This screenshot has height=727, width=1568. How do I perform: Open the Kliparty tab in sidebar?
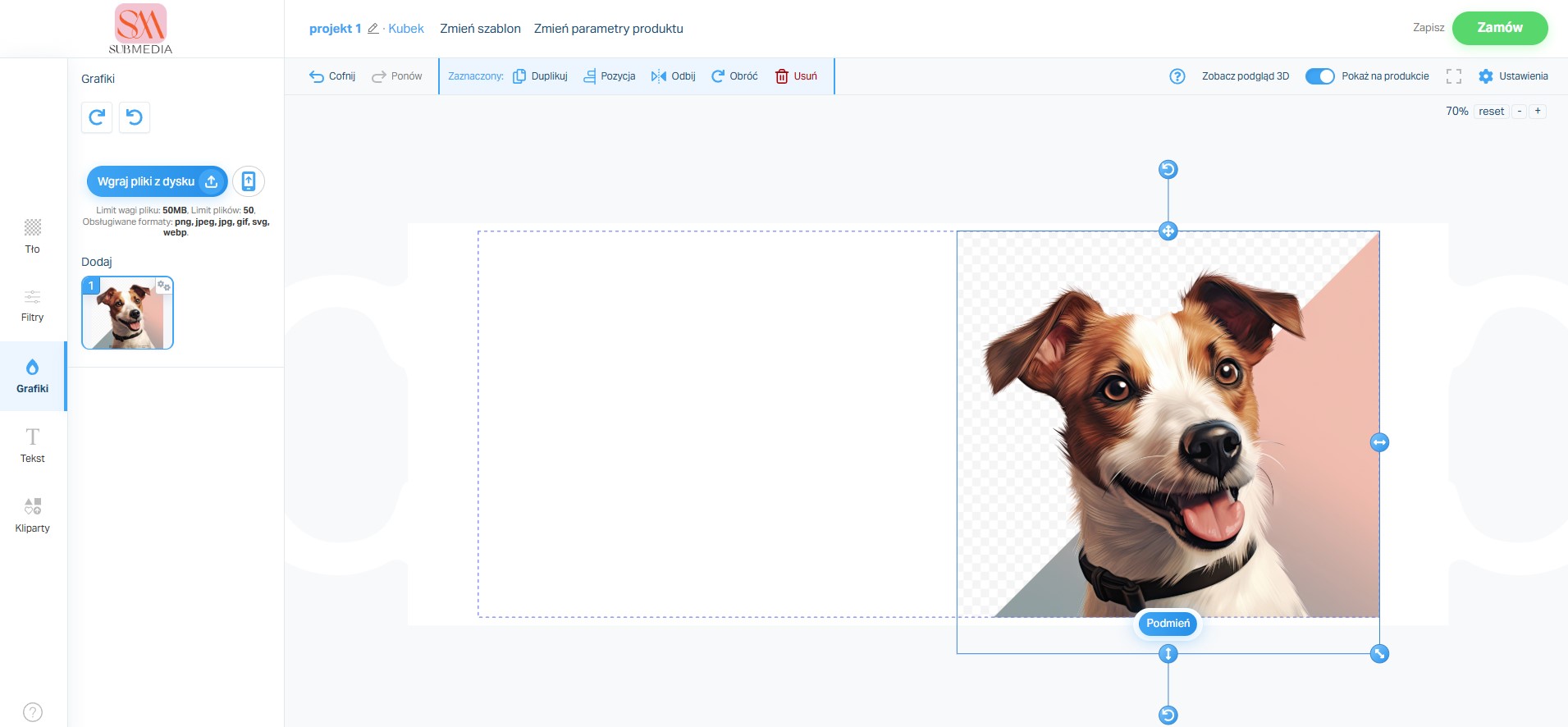click(x=33, y=515)
